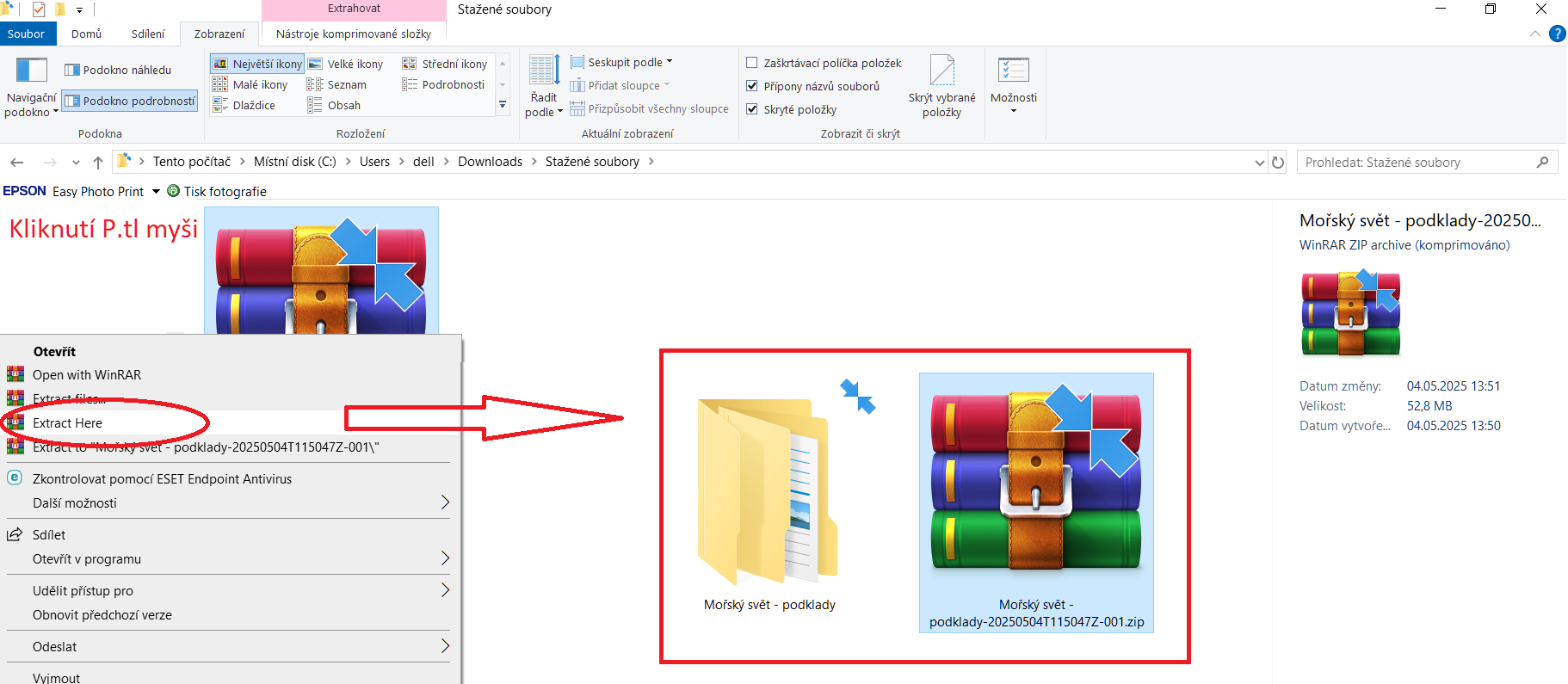This screenshot has height=684, width=1568.
Task: Click the Navigační podokno icon
Action: pos(31,70)
